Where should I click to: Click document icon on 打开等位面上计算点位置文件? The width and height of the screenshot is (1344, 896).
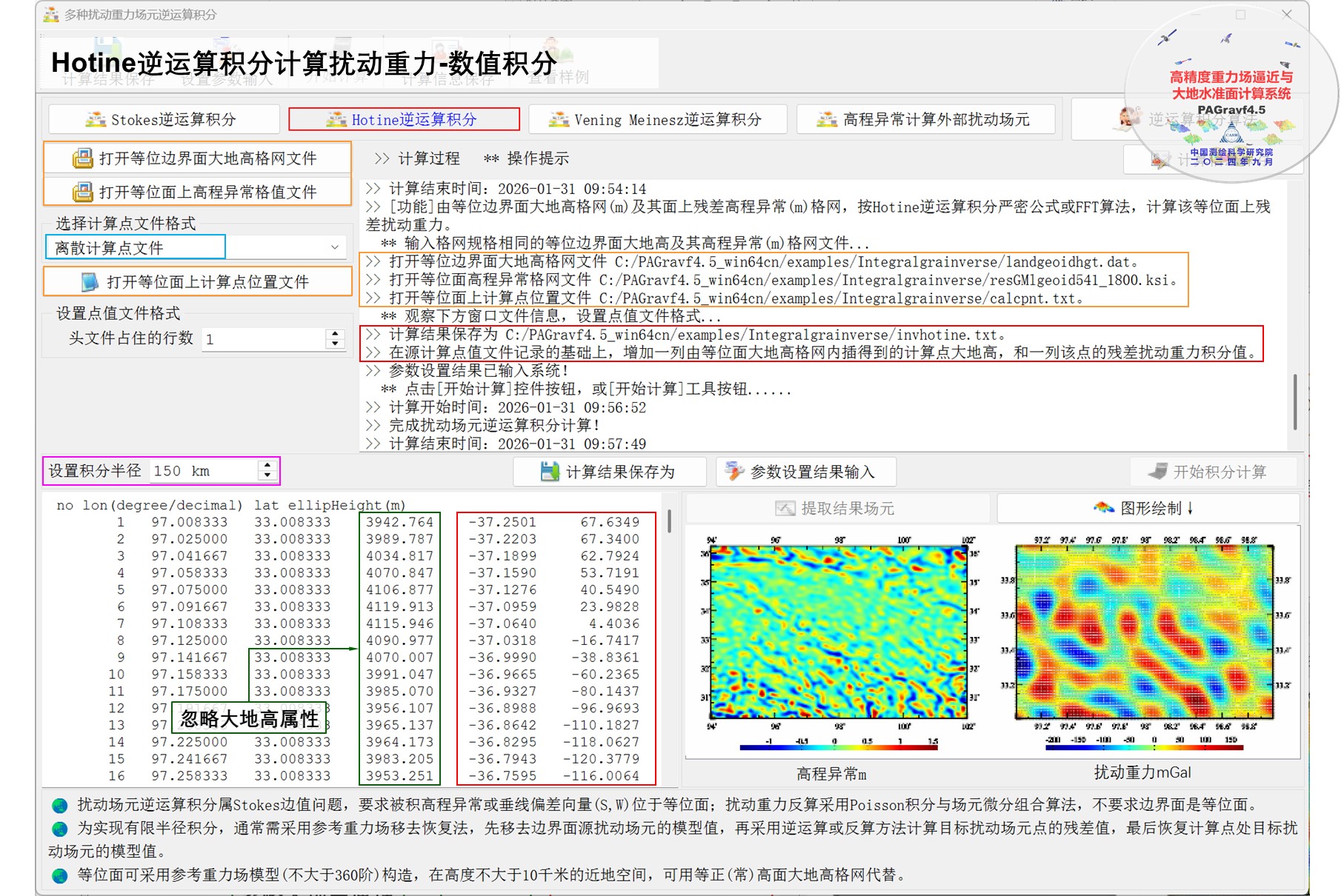90,281
